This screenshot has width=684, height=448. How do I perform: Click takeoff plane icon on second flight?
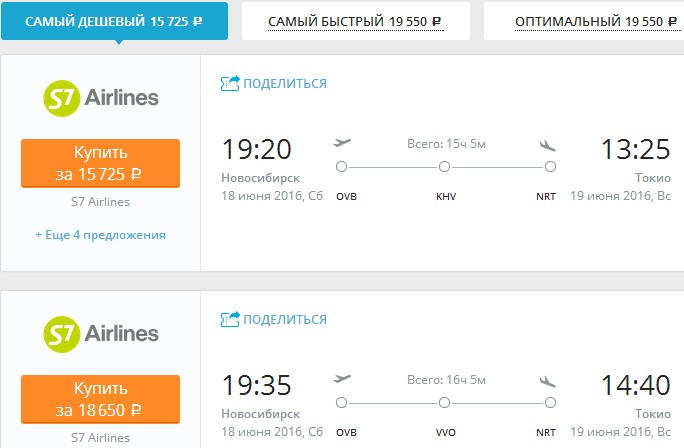pyautogui.click(x=342, y=379)
